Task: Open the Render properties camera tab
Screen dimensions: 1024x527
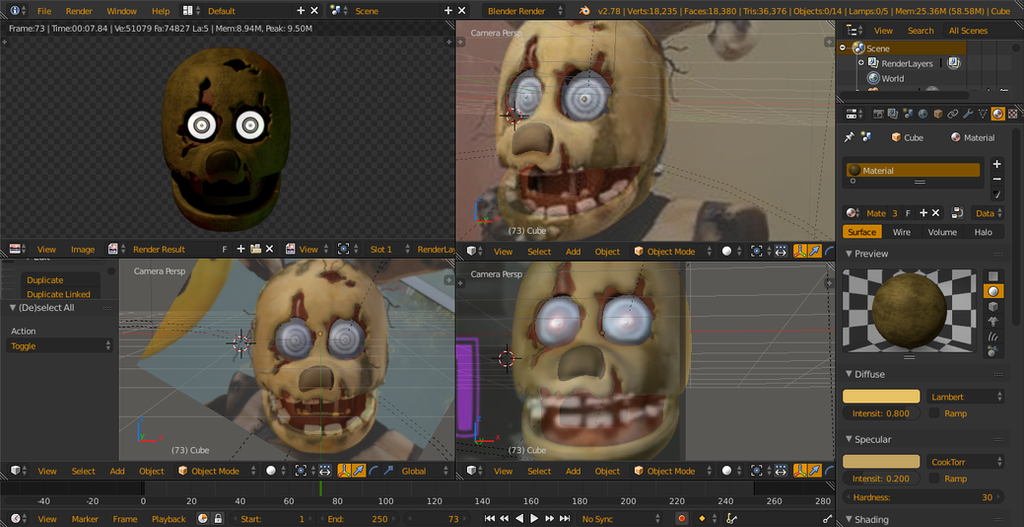Action: click(x=878, y=114)
